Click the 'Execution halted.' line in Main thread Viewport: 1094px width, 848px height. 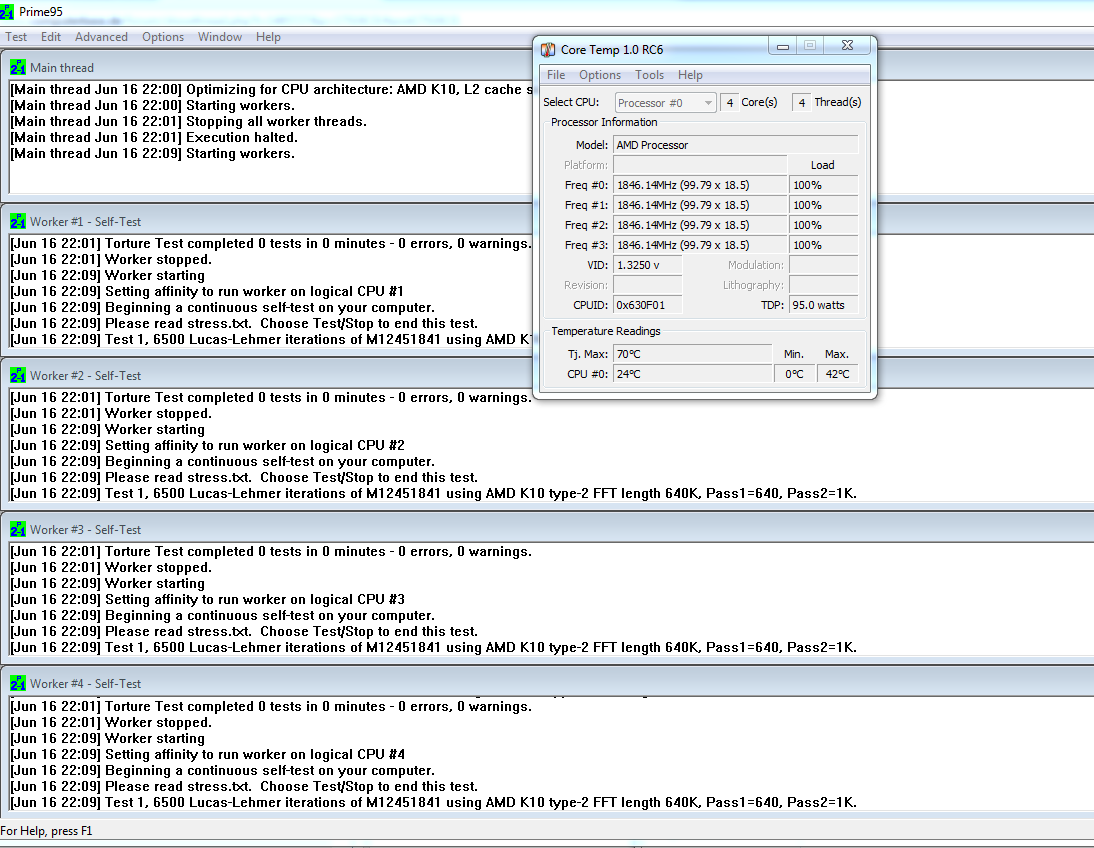tap(154, 137)
